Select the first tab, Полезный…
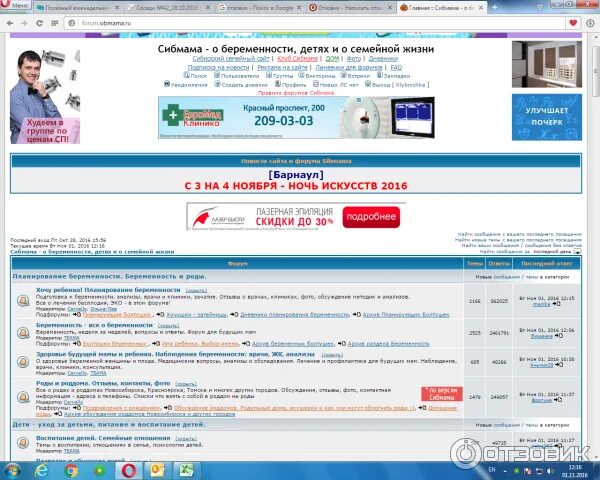600x480 pixels. (77, 8)
